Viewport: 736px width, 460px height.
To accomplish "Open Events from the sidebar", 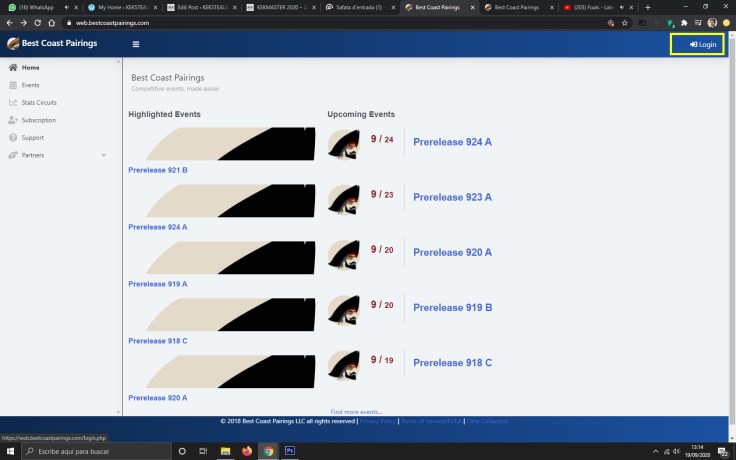I will tap(30, 85).
